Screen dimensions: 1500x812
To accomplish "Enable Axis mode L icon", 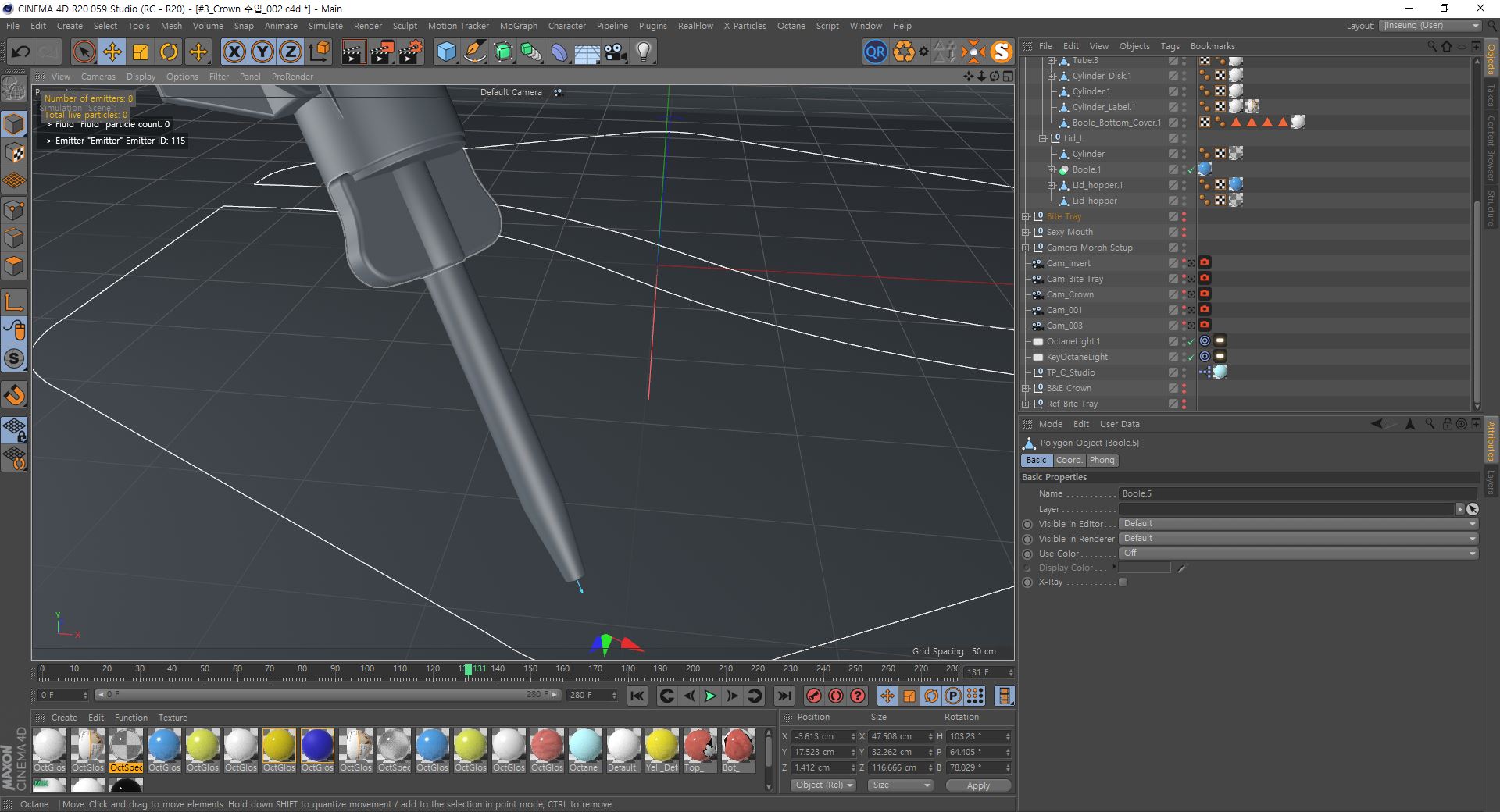I will tap(14, 302).
